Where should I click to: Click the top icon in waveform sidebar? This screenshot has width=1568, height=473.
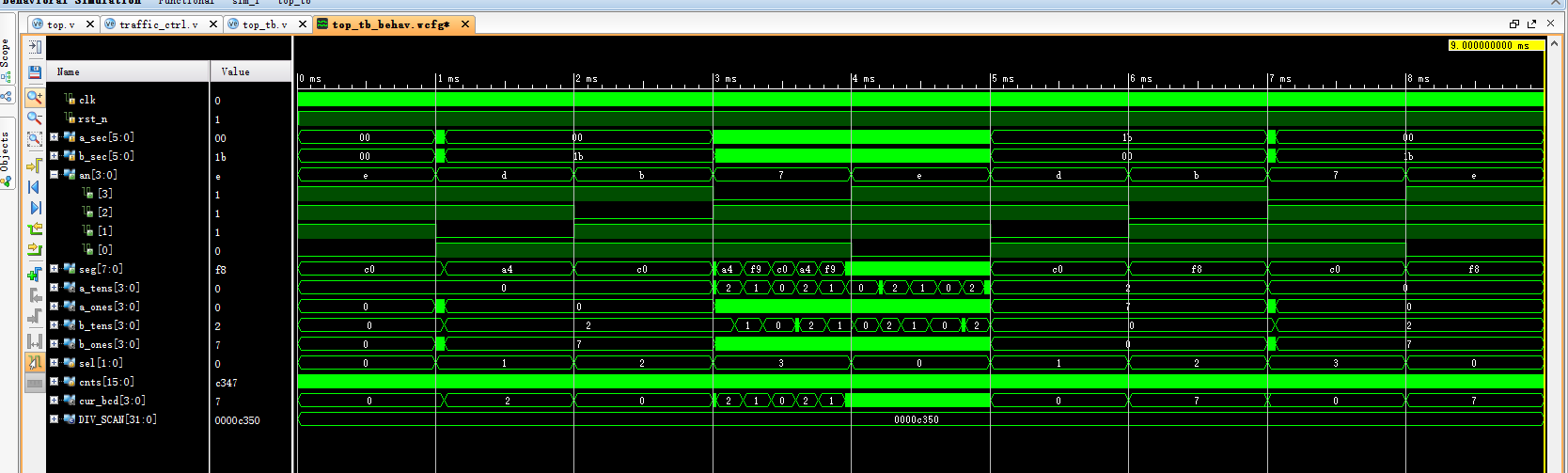coord(35,46)
